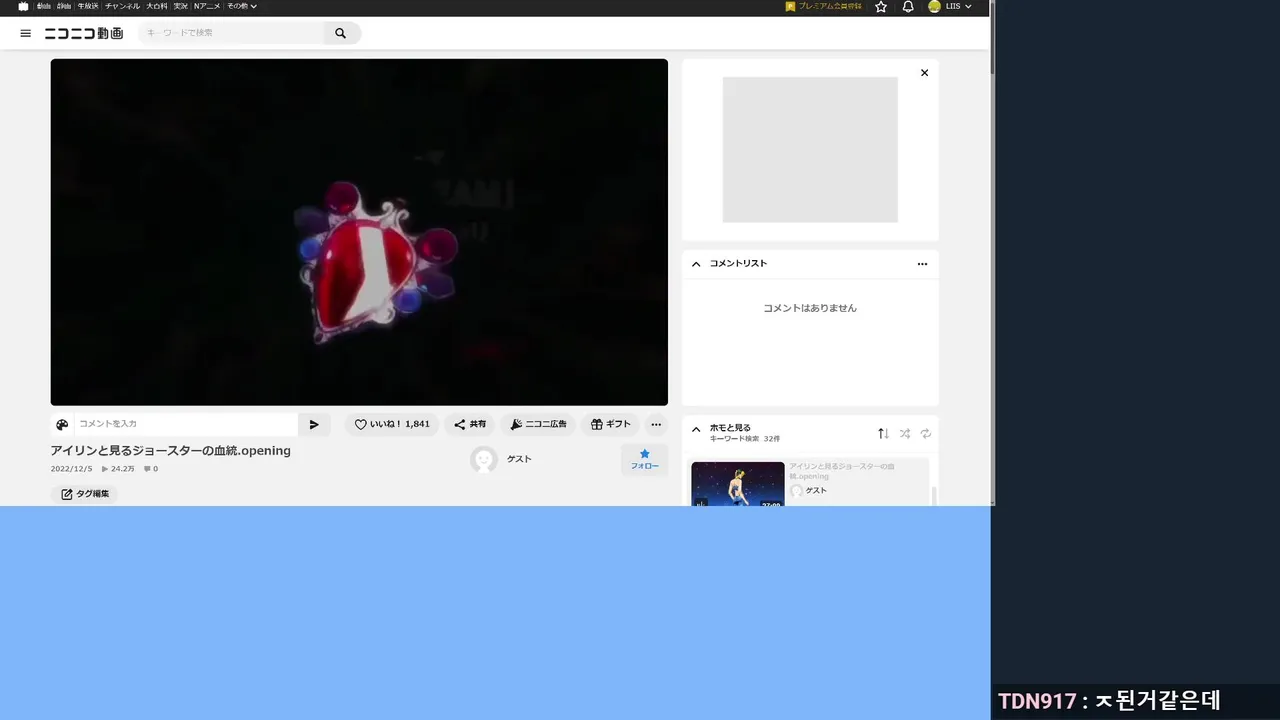Open the more options menu under video
The height and width of the screenshot is (720, 1280).
click(656, 424)
